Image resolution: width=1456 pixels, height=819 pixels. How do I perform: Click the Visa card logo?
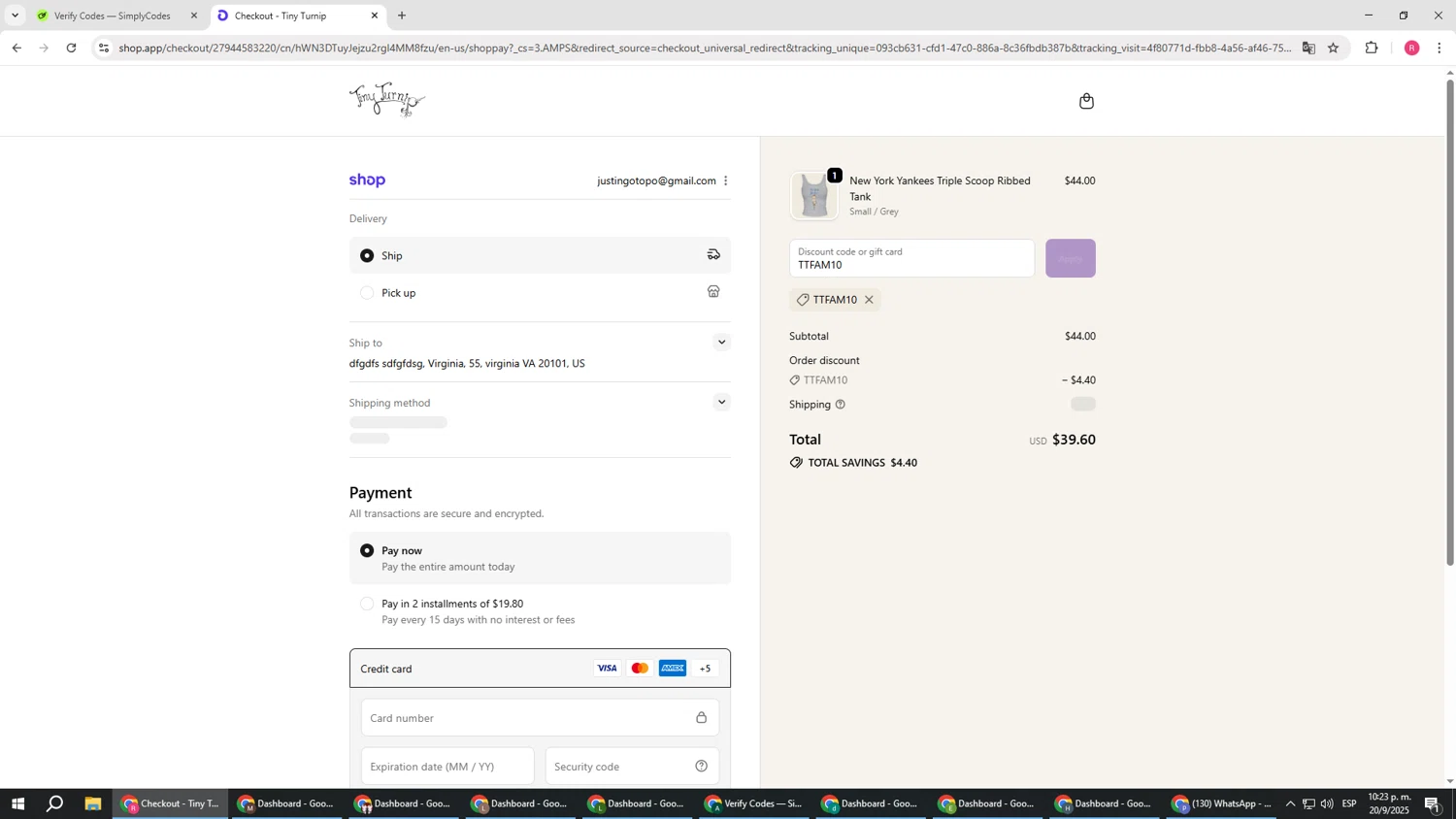[607, 669]
